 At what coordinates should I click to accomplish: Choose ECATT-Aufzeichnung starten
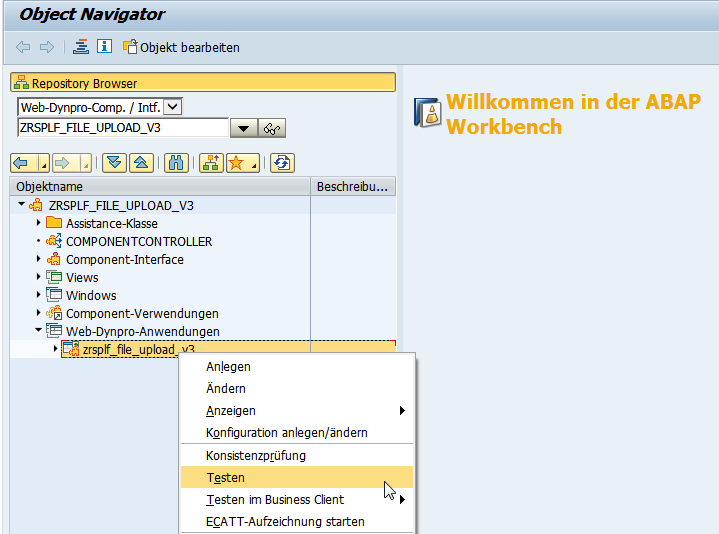pos(297,522)
